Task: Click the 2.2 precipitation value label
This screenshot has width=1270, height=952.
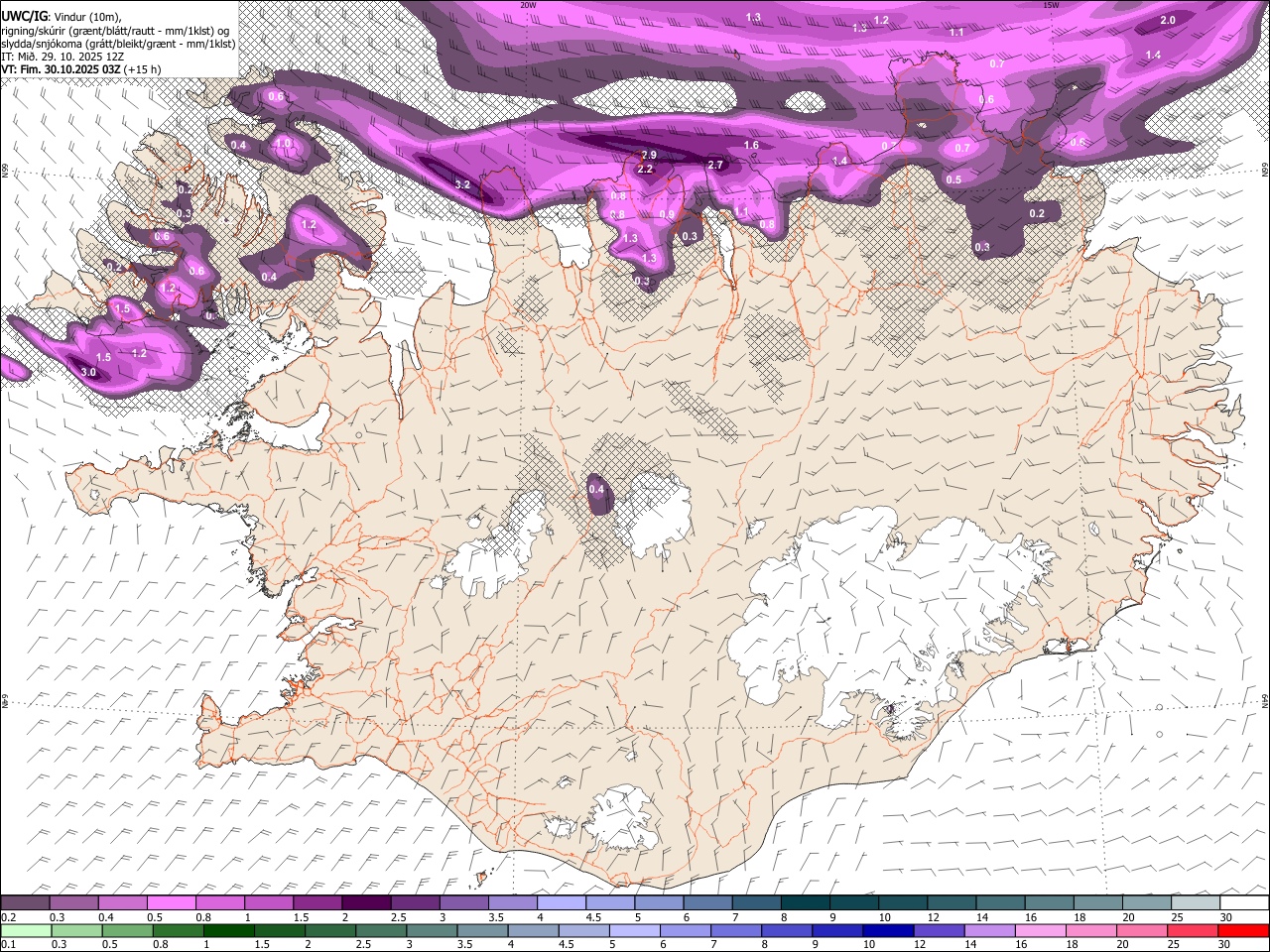Action: point(645,170)
